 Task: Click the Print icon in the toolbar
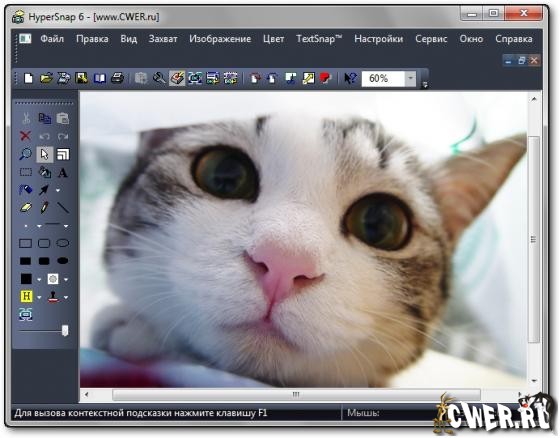[x=118, y=78]
